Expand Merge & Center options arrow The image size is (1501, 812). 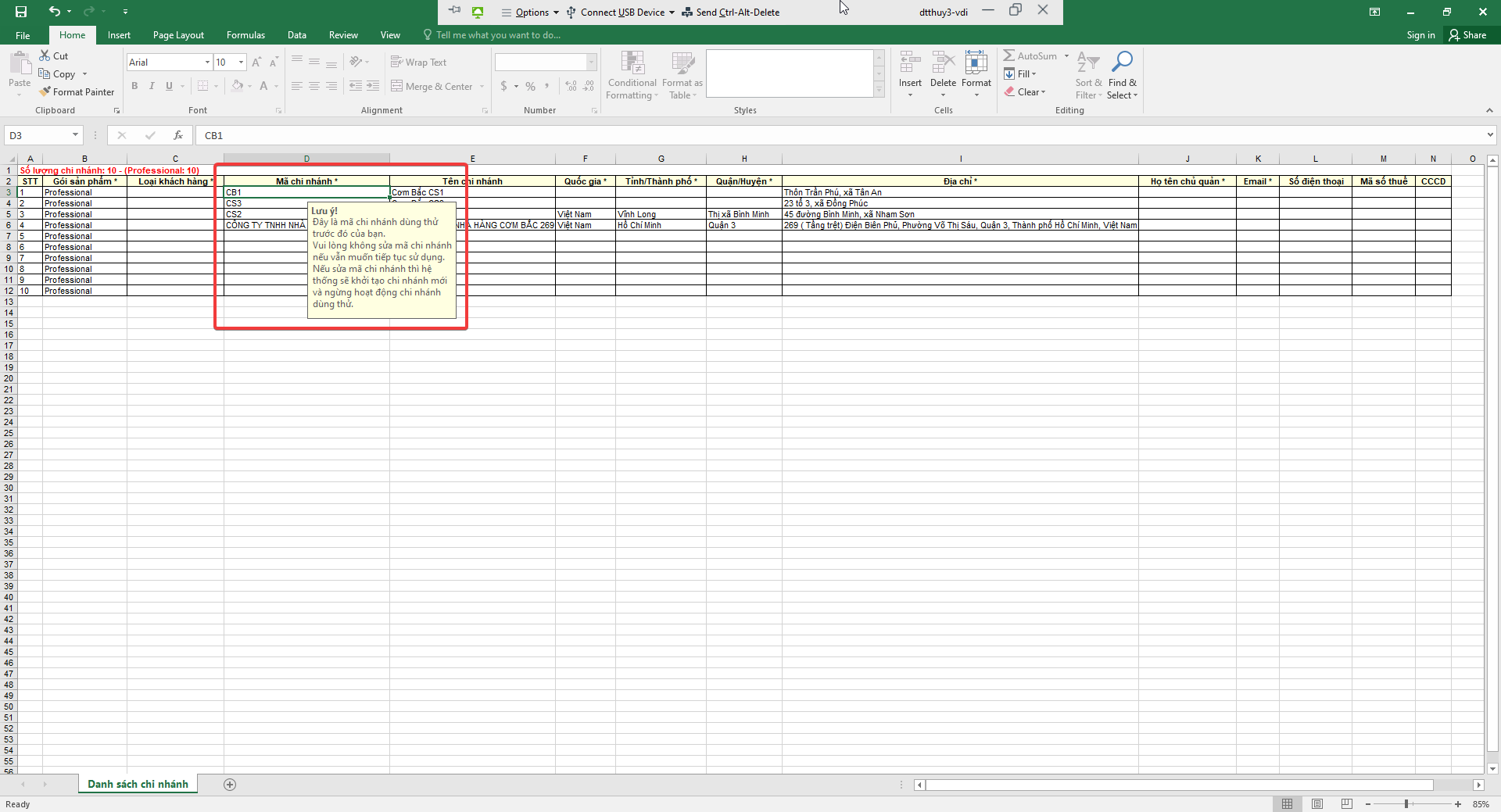(482, 87)
